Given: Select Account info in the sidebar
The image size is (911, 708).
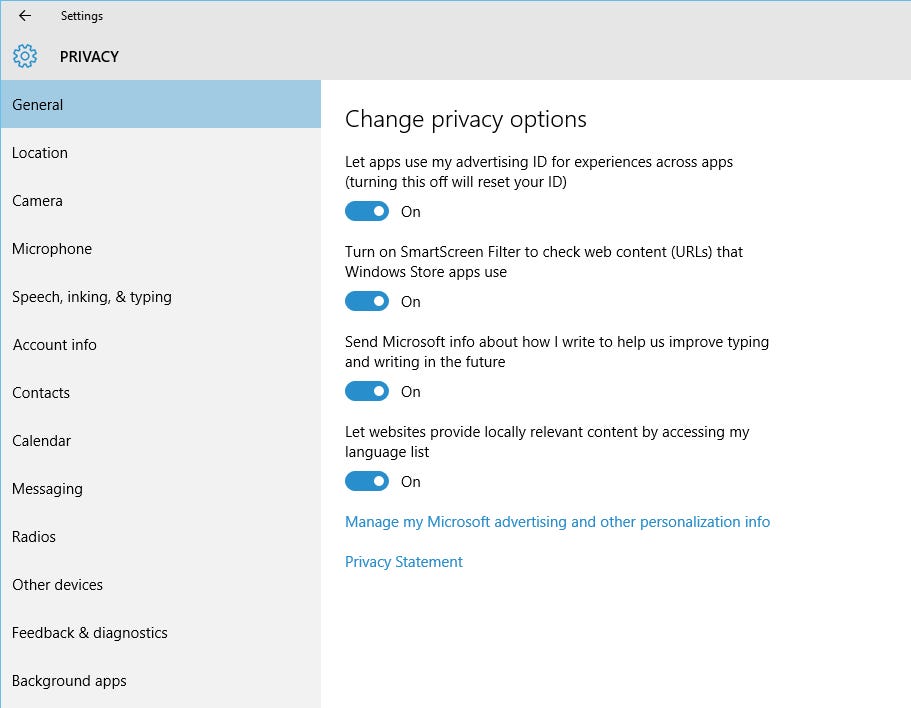Looking at the screenshot, I should 54,344.
